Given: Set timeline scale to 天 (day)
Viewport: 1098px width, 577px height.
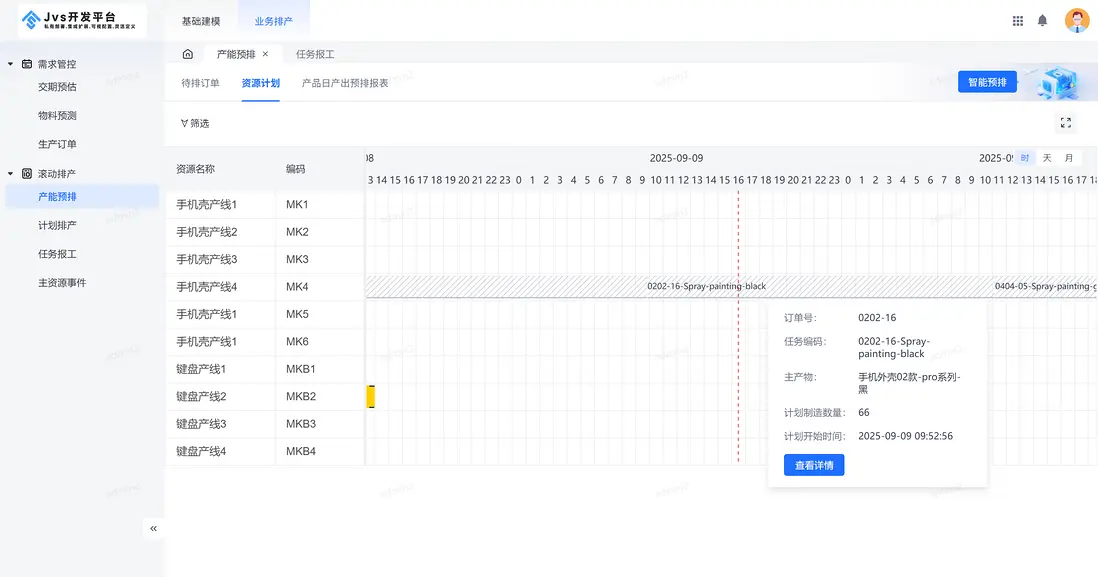Looking at the screenshot, I should [x=1047, y=158].
